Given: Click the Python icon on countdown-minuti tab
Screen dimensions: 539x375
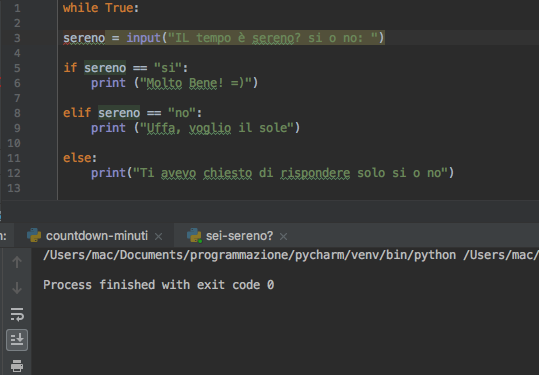Looking at the screenshot, I should tap(34, 235).
